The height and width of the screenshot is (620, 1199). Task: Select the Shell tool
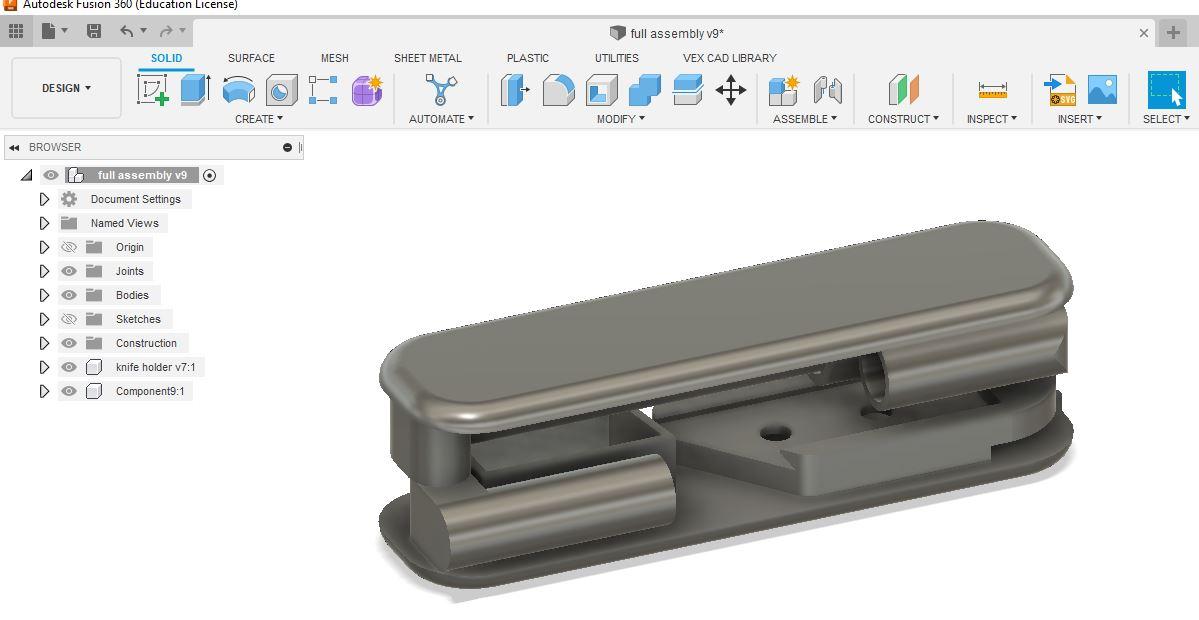602,89
